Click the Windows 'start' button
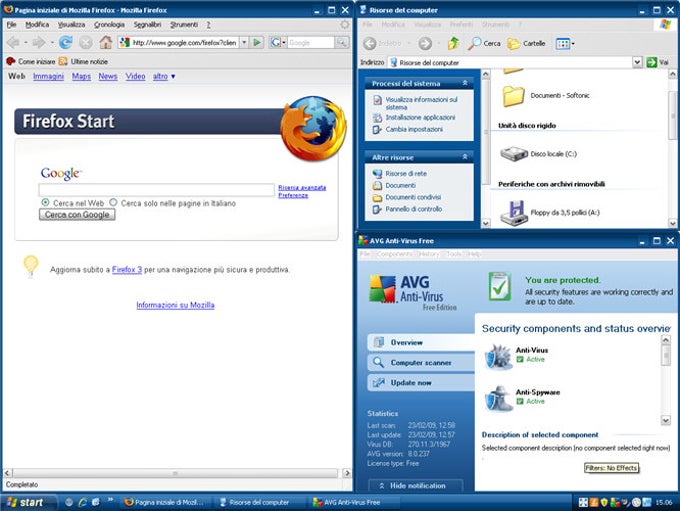 tap(29, 502)
